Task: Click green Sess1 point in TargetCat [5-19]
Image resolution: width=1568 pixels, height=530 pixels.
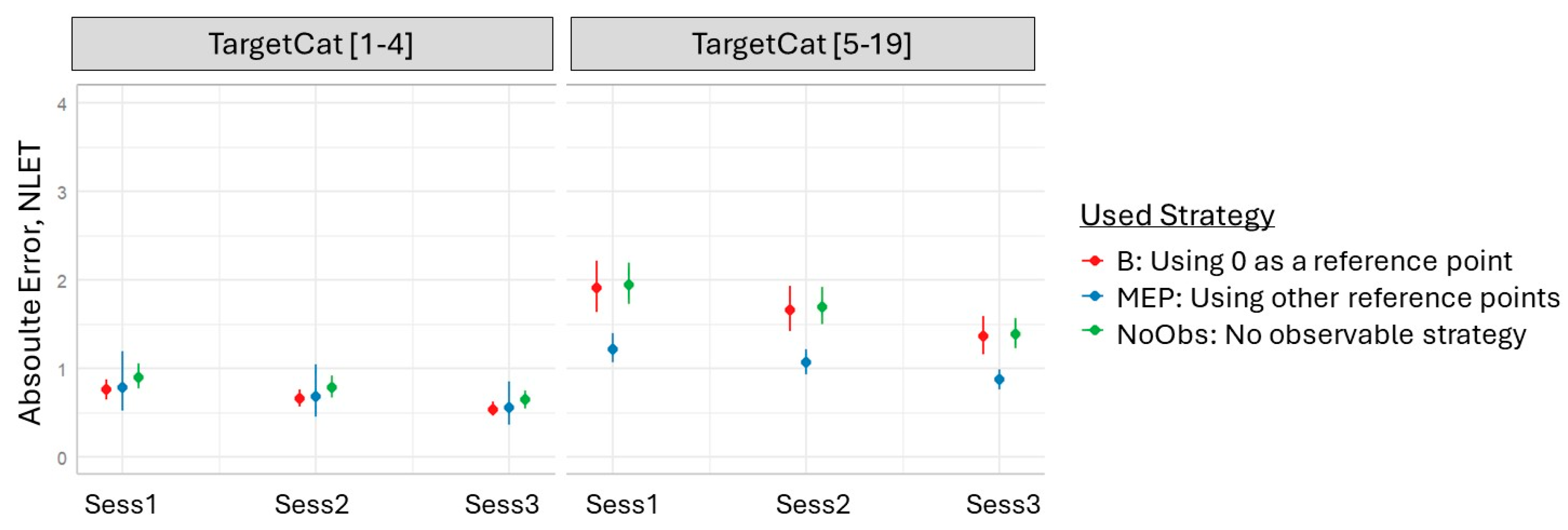Action: (x=629, y=284)
